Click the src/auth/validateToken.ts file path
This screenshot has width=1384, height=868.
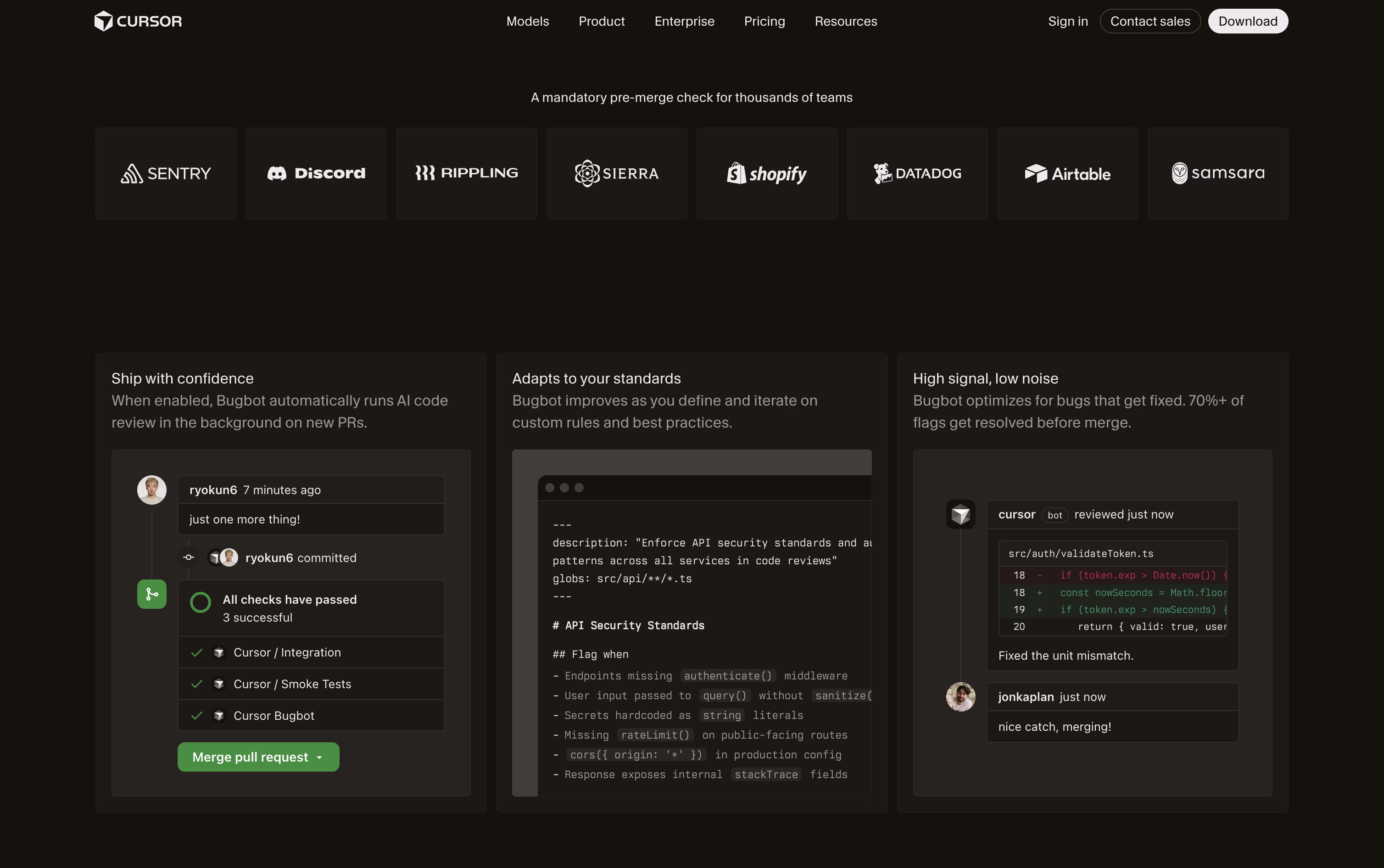(1081, 554)
